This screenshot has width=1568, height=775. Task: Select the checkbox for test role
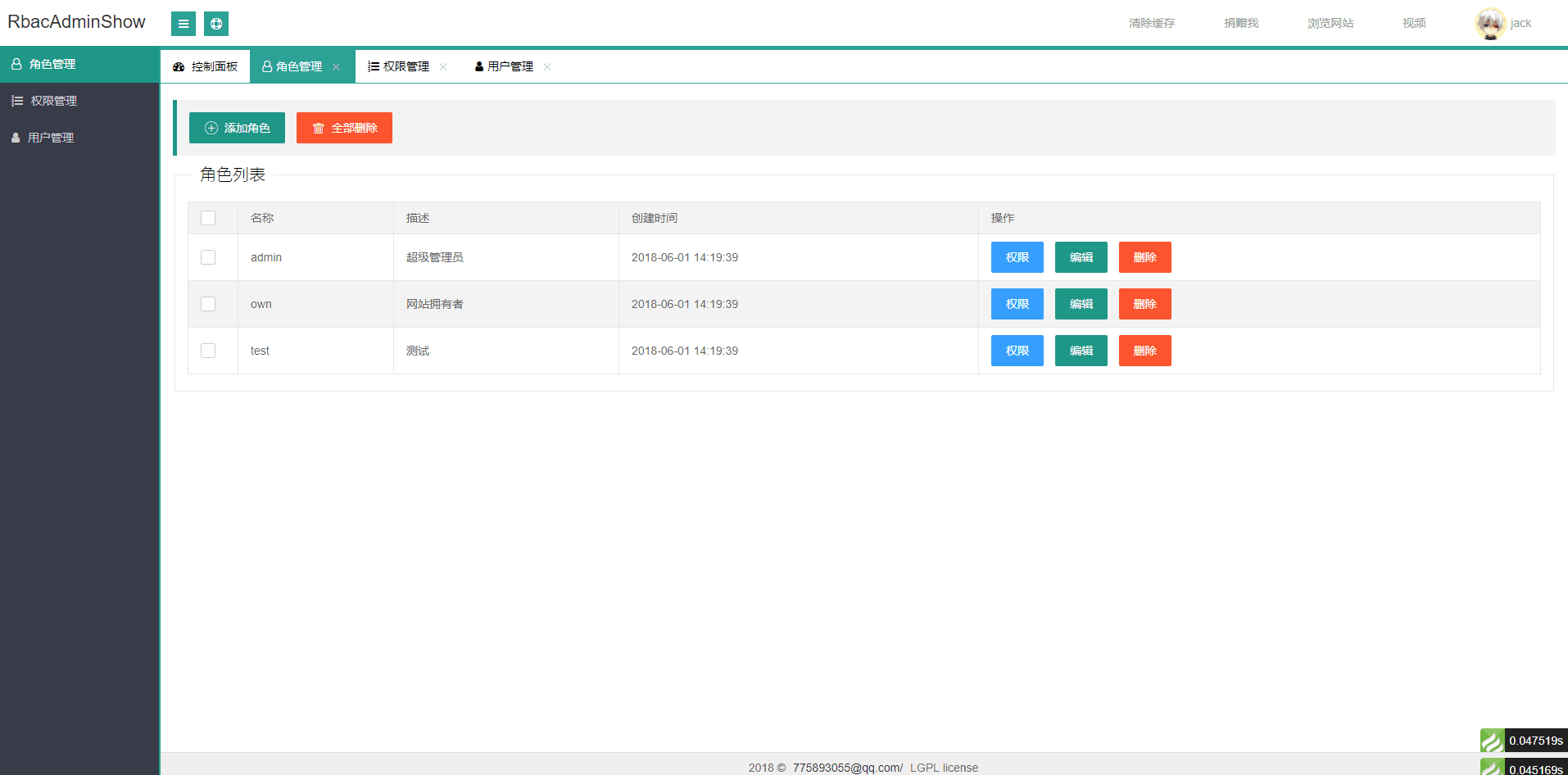click(208, 351)
